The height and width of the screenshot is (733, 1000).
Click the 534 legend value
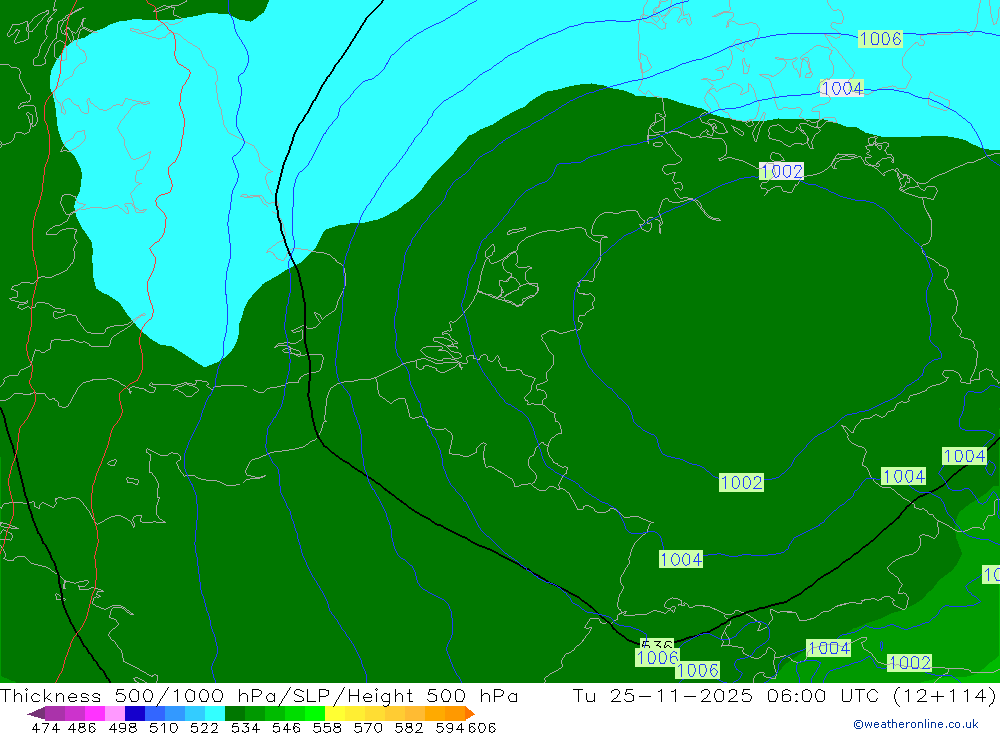point(245,727)
